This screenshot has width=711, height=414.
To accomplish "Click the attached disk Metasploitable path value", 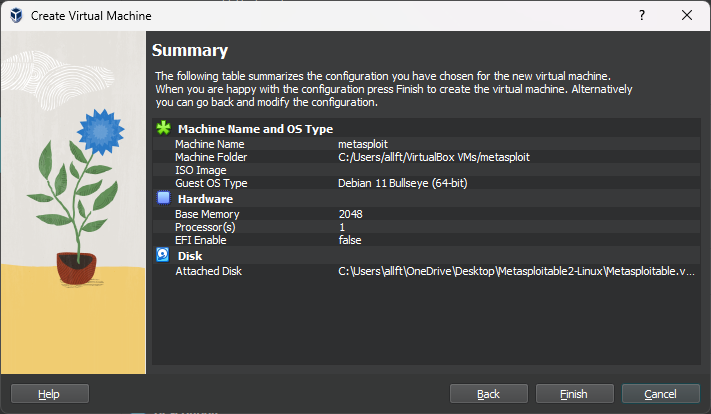I will [x=516, y=271].
